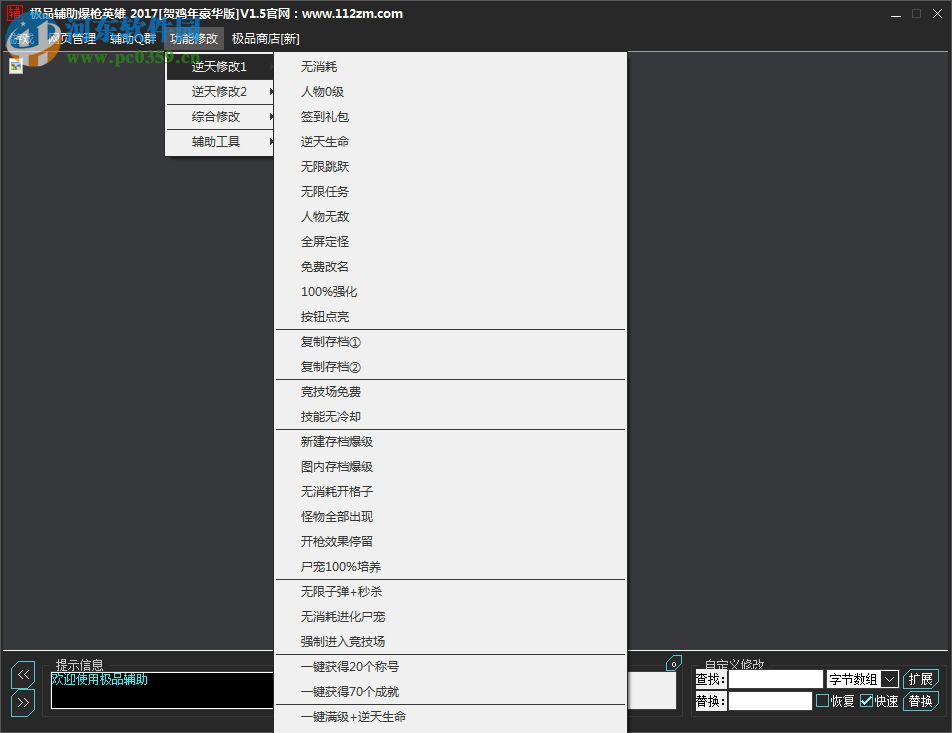Click the left double-arrow « button

pyautogui.click(x=22, y=674)
